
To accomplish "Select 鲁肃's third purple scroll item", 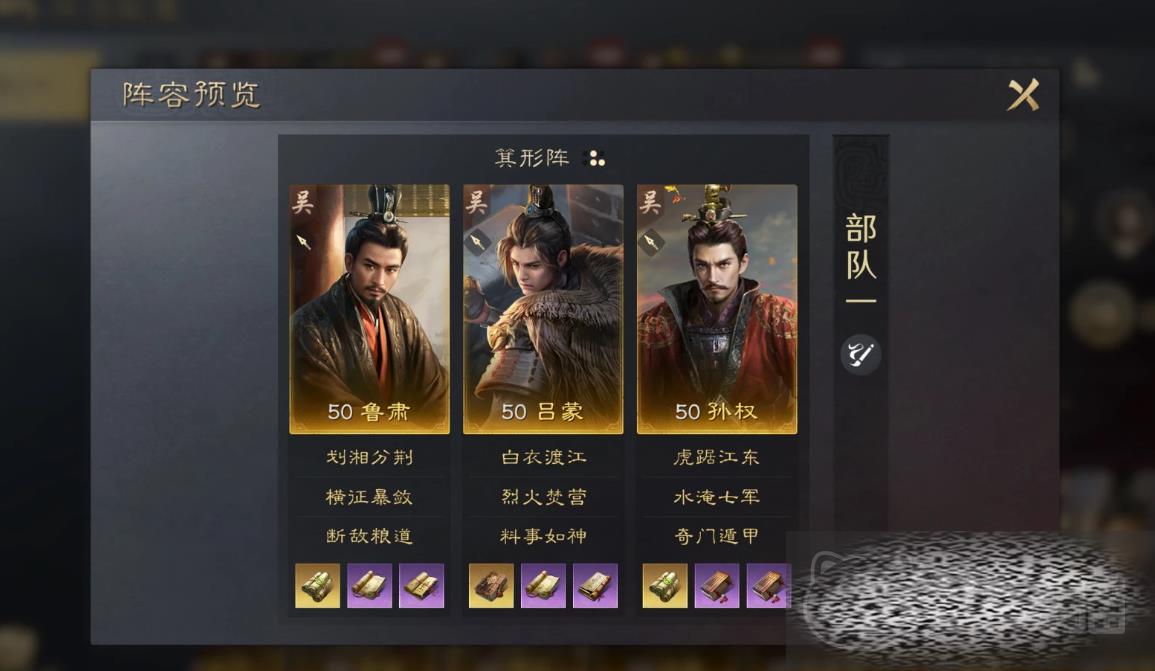I will click(x=421, y=586).
